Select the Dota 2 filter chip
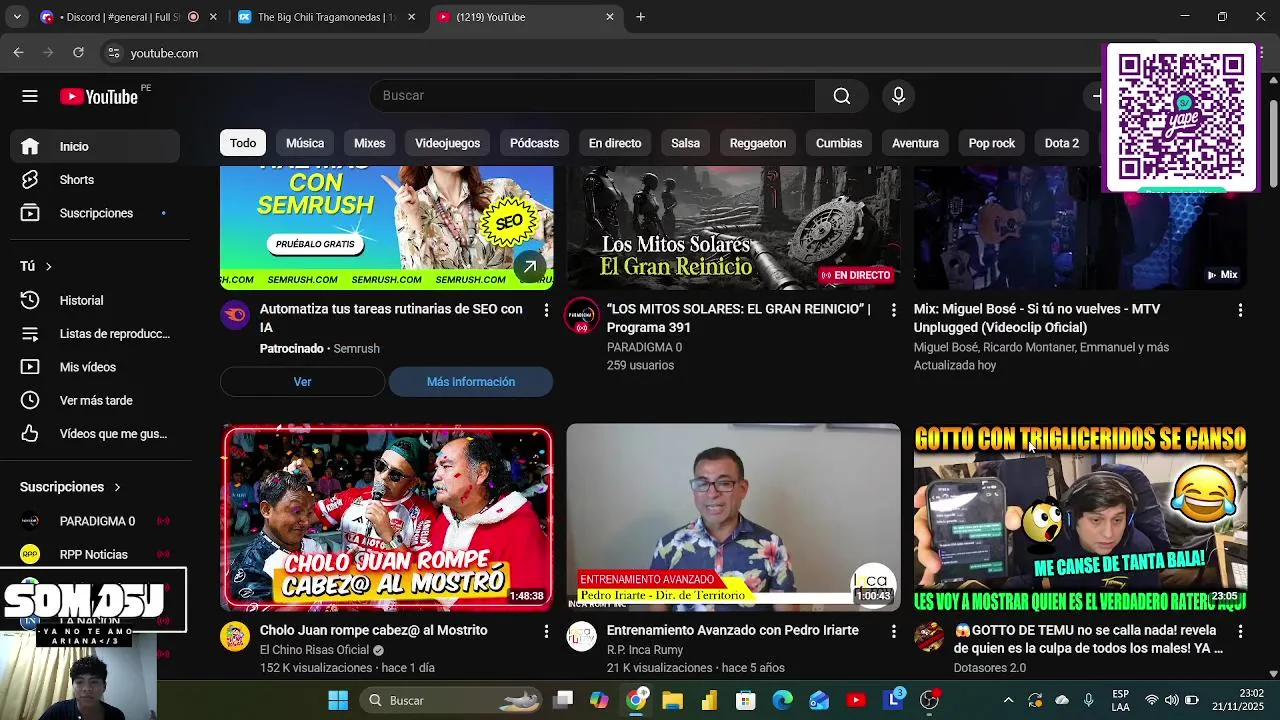Image resolution: width=1280 pixels, height=720 pixels. tap(1062, 143)
